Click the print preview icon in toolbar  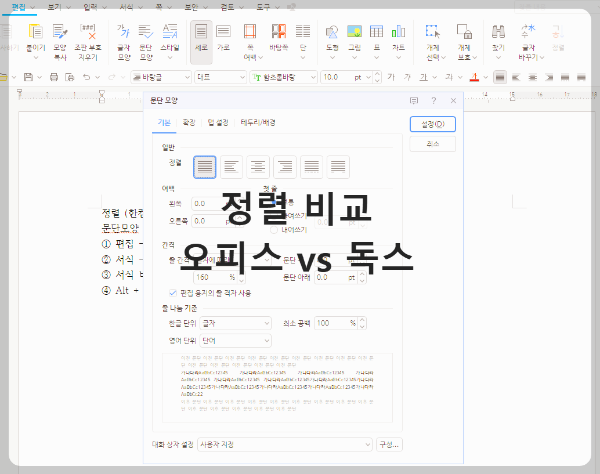click(x=70, y=77)
